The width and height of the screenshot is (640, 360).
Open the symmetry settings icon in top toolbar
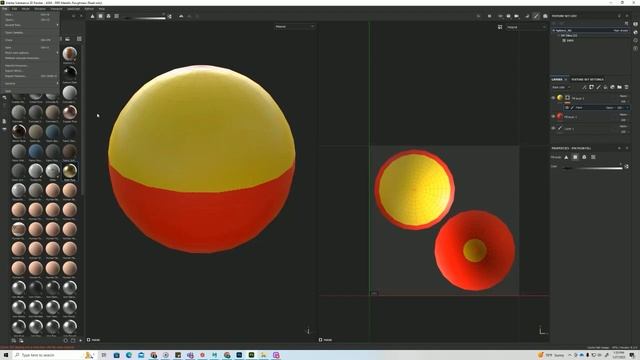[181, 16]
